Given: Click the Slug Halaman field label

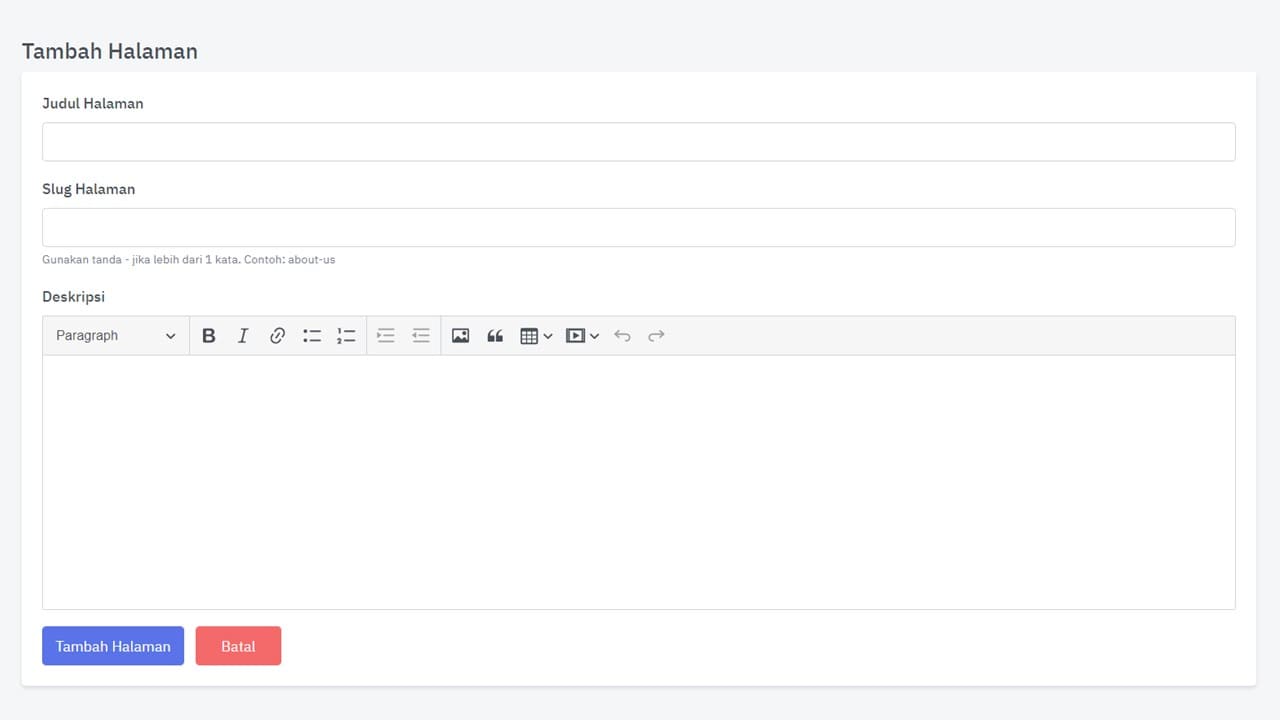Looking at the screenshot, I should pos(88,189).
